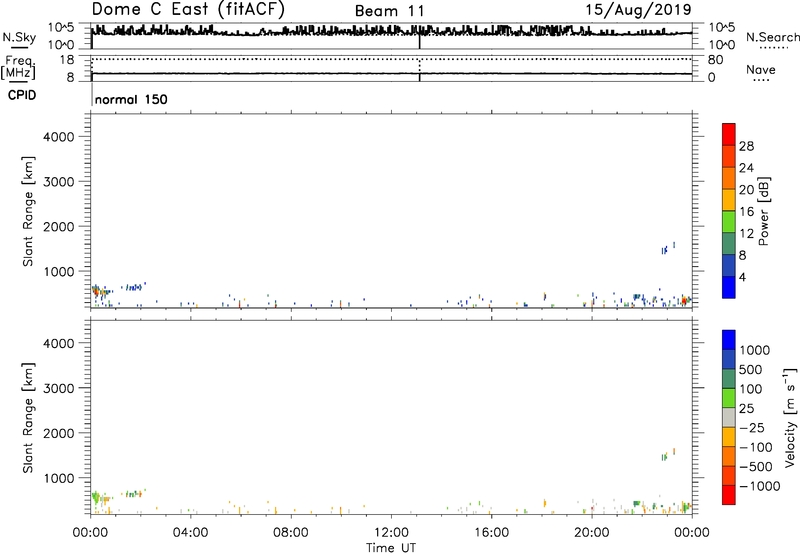
Task: Click the 'N.Search' legend label
Action: 772,37
